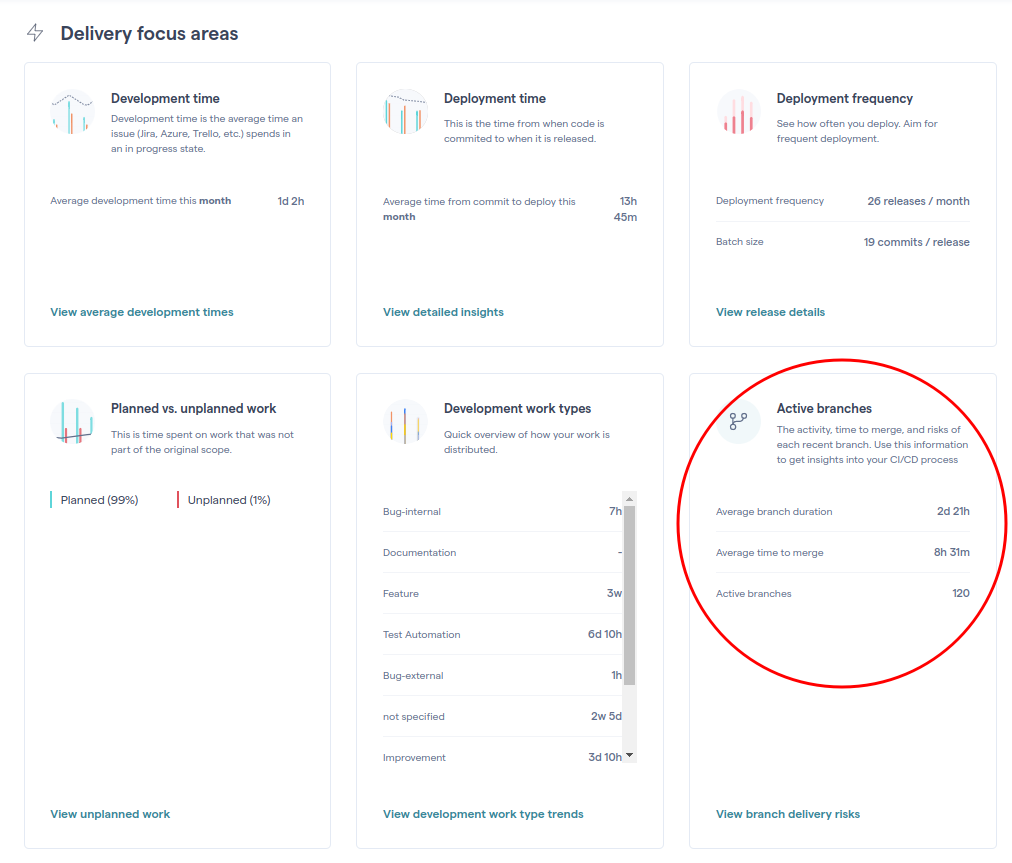Open View release details link
Image resolution: width=1012 pixels, height=863 pixels.
(770, 312)
